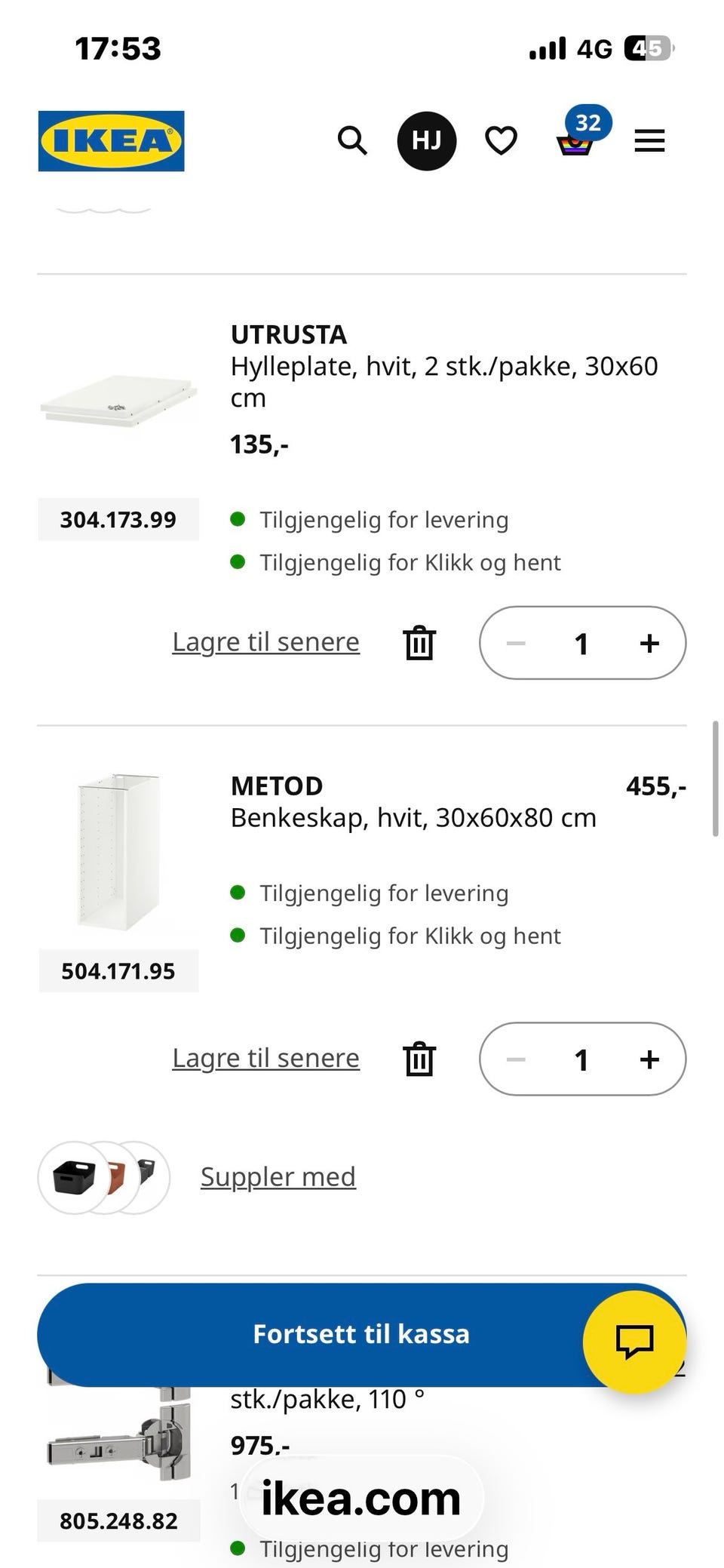Click Lagre til senere for METOD

[x=265, y=1058]
